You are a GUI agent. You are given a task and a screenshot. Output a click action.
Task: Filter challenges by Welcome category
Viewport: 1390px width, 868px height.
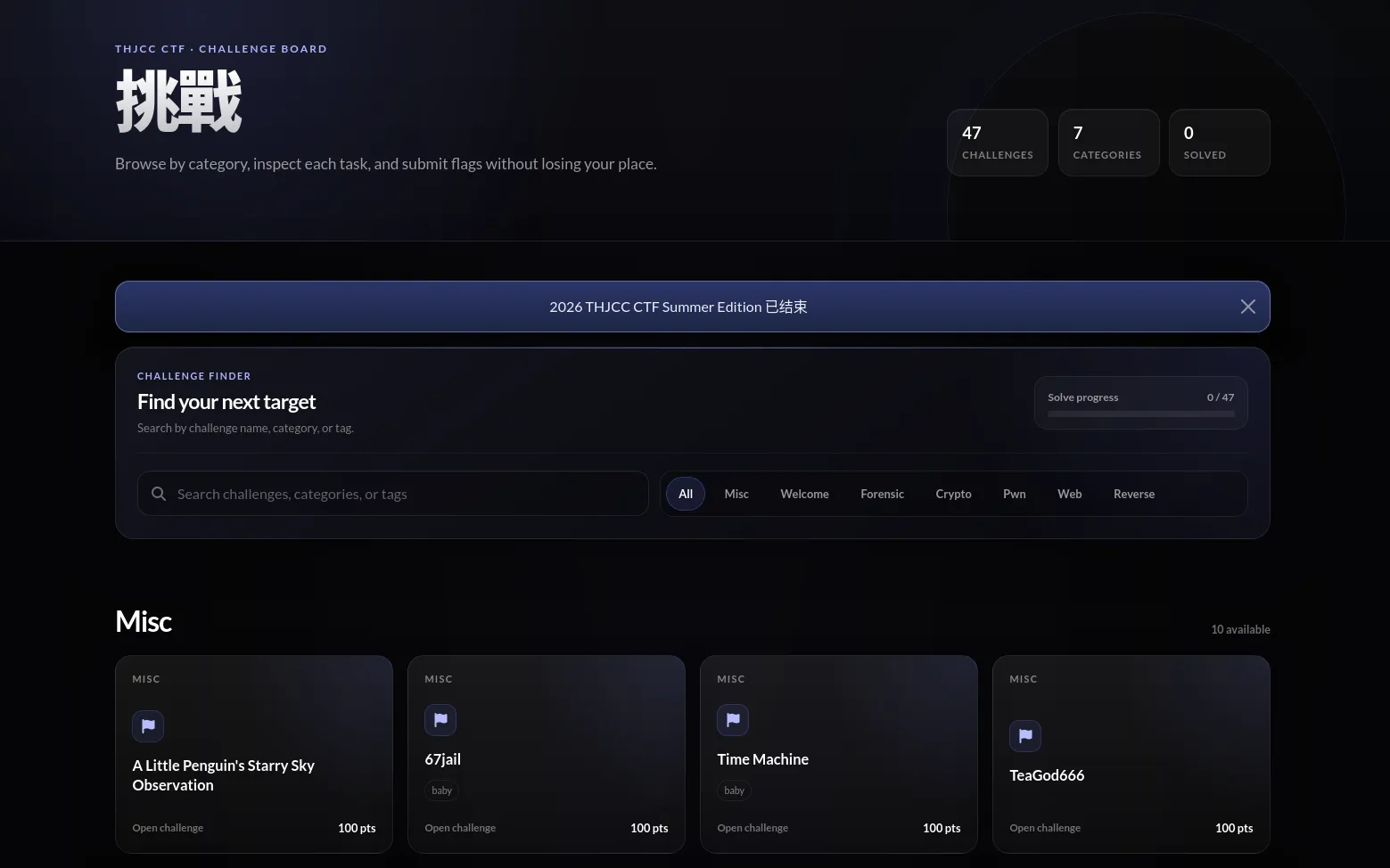click(x=804, y=494)
